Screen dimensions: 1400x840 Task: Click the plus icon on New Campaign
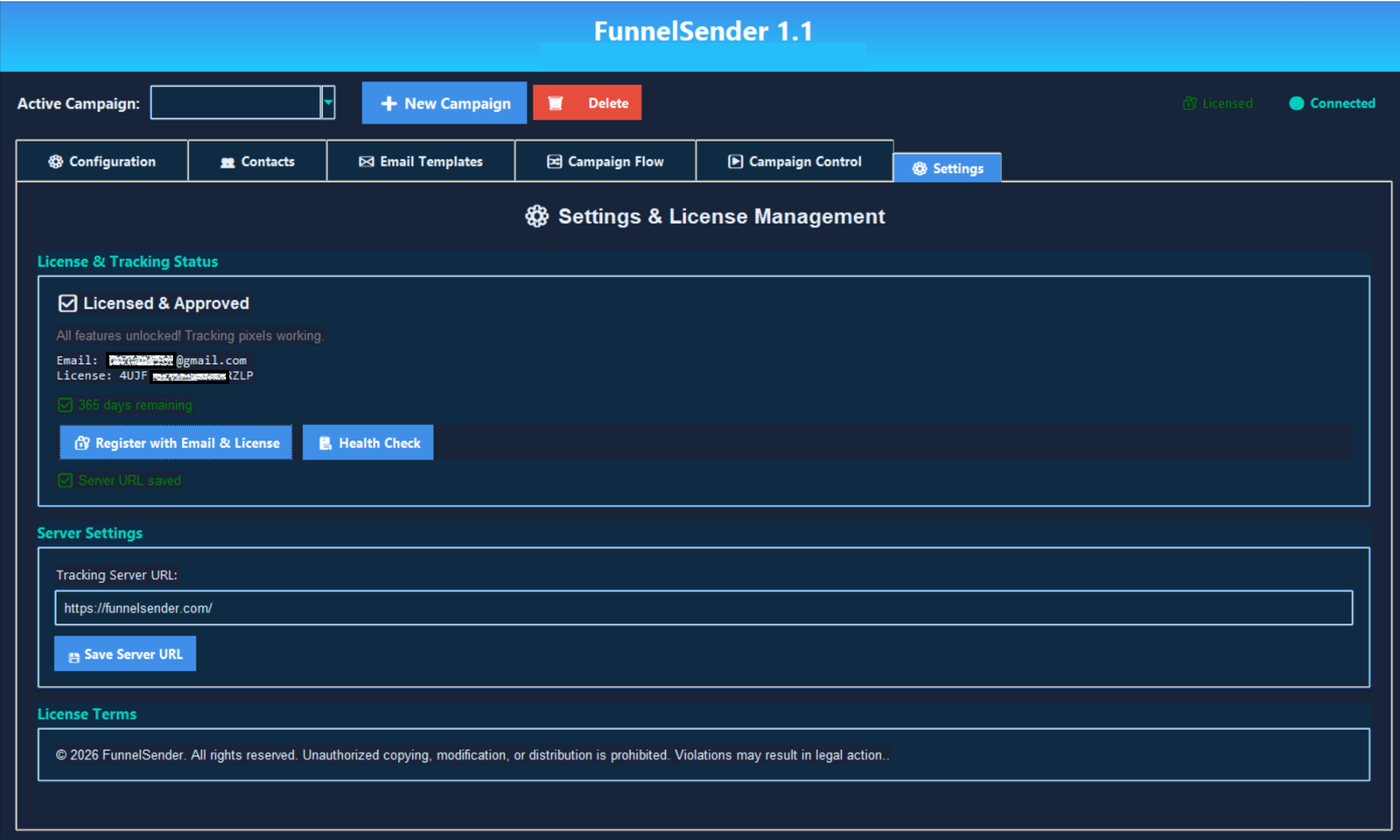(x=388, y=102)
